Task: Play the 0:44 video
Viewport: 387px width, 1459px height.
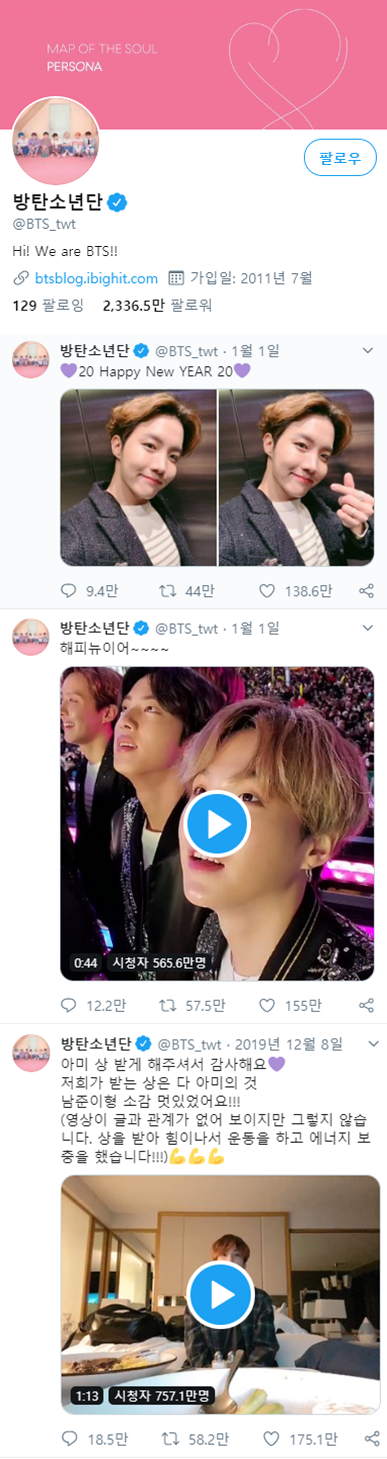Action: tap(217, 823)
